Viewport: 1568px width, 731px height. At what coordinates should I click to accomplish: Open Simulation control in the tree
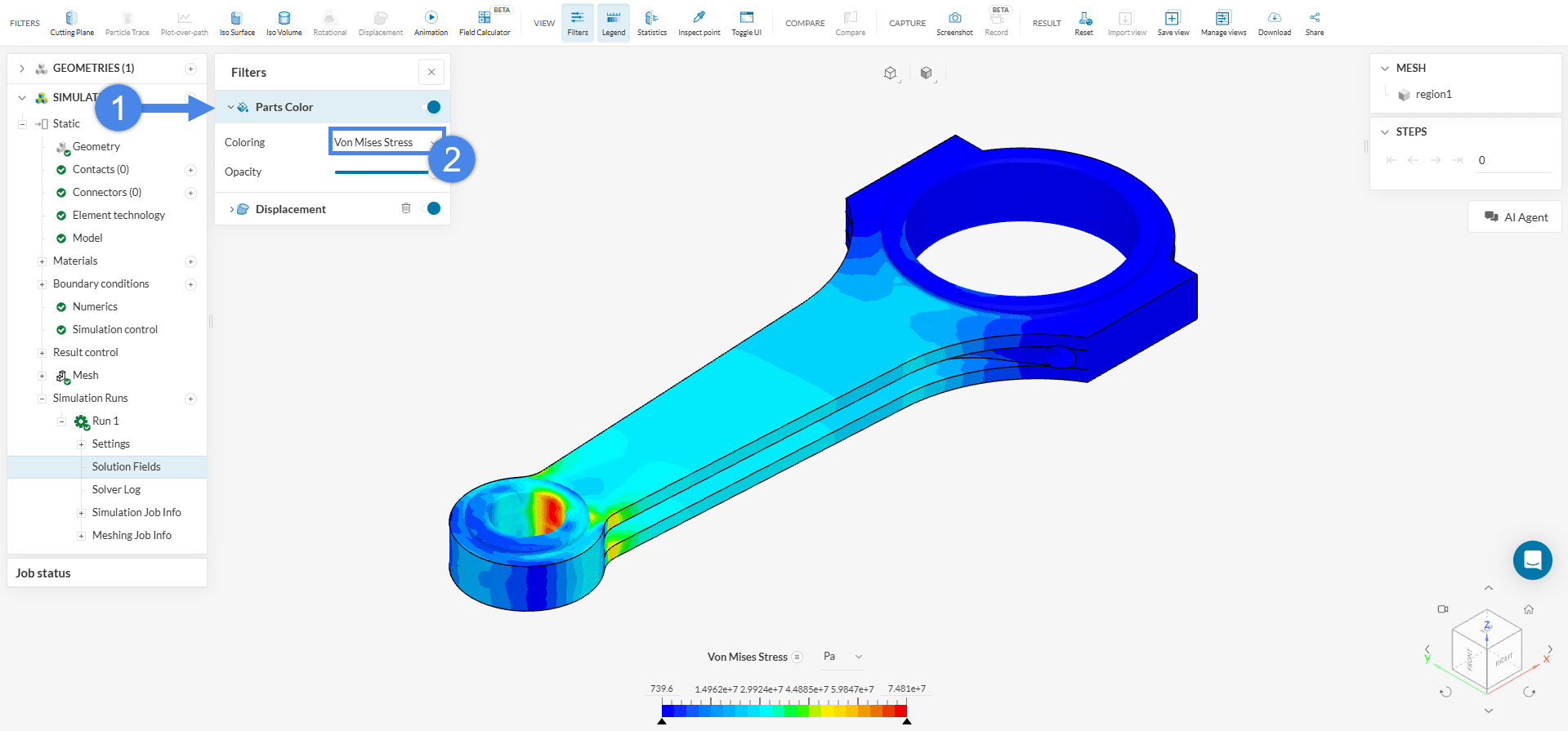click(x=114, y=329)
